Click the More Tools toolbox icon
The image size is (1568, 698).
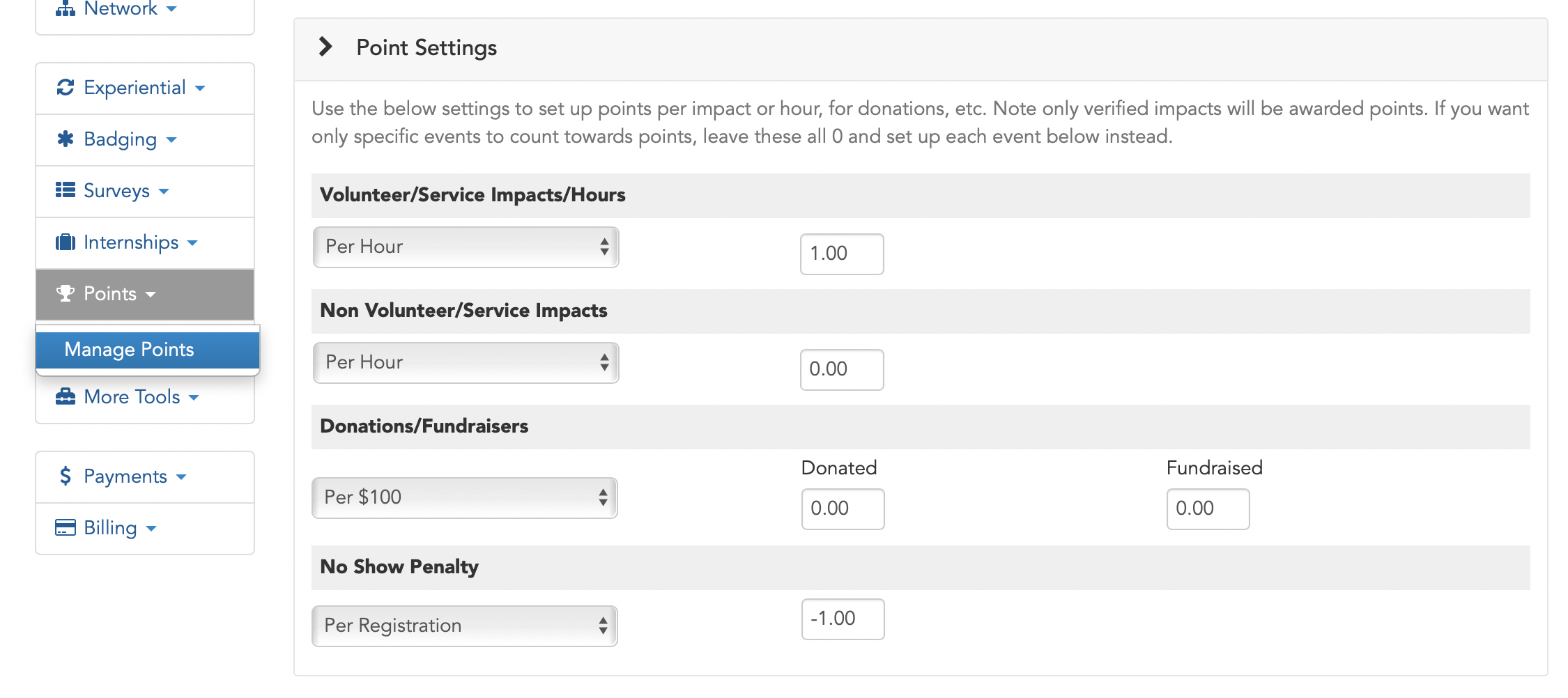66,396
